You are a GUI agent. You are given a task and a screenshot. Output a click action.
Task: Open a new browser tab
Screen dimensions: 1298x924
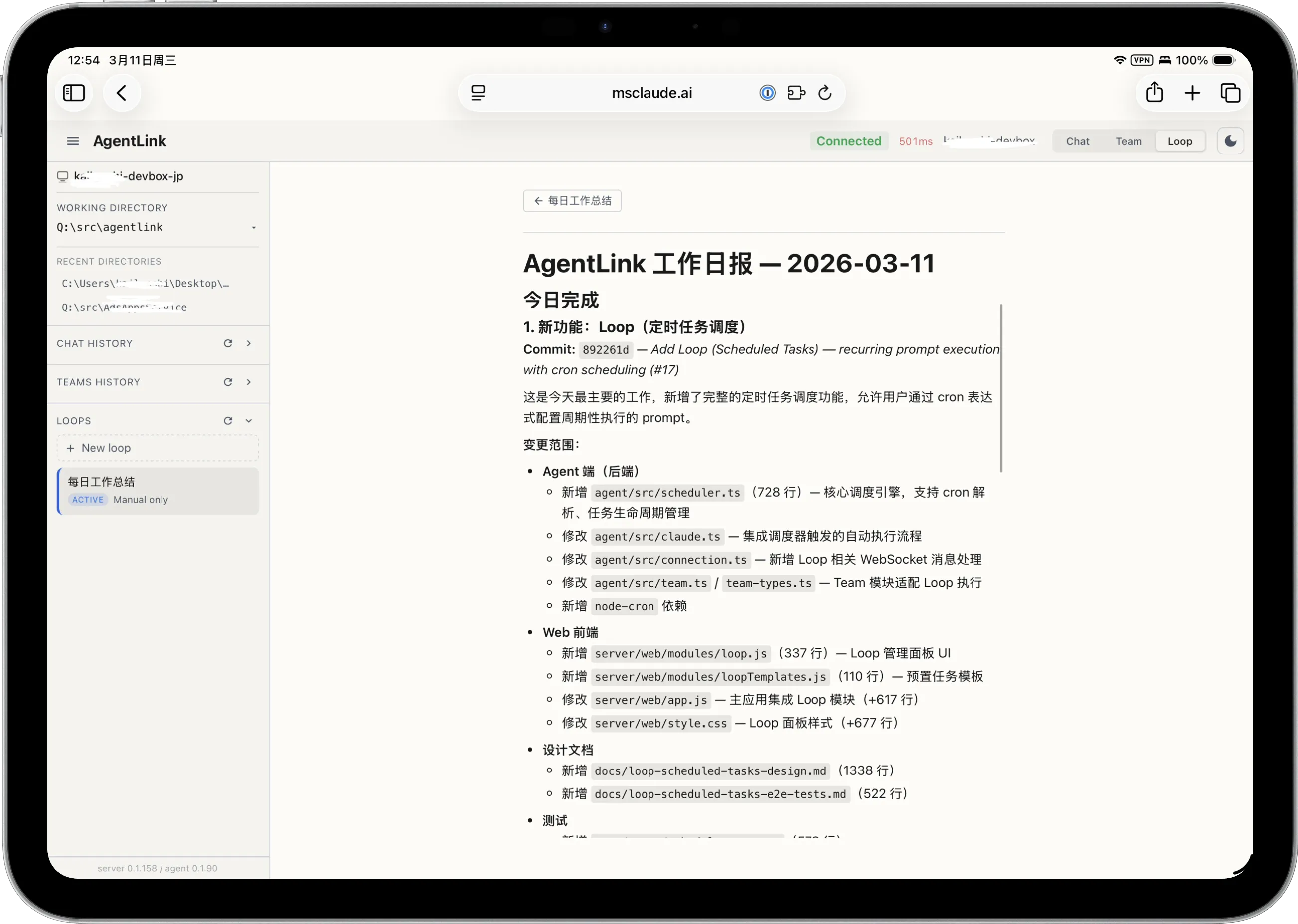click(x=1193, y=92)
